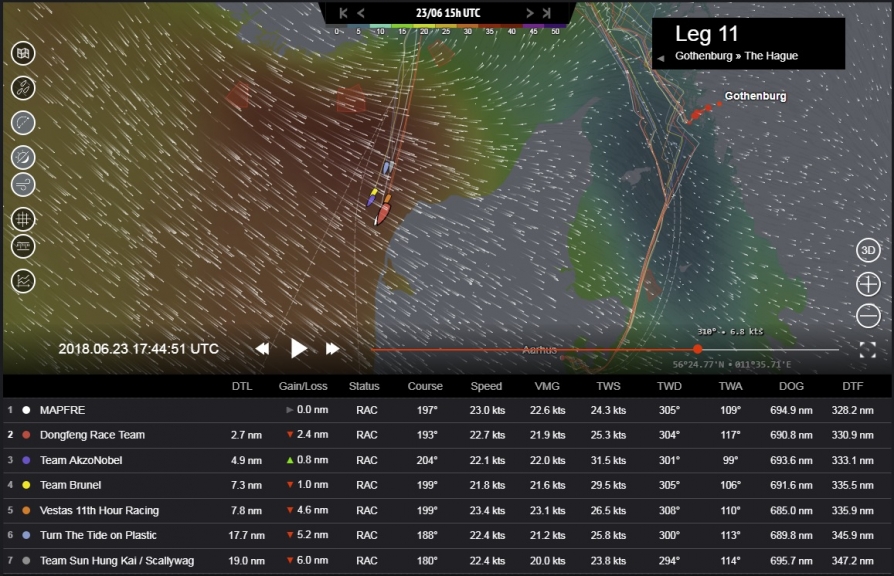Enter fullscreen mode
The height and width of the screenshot is (576, 894).
[x=867, y=350]
